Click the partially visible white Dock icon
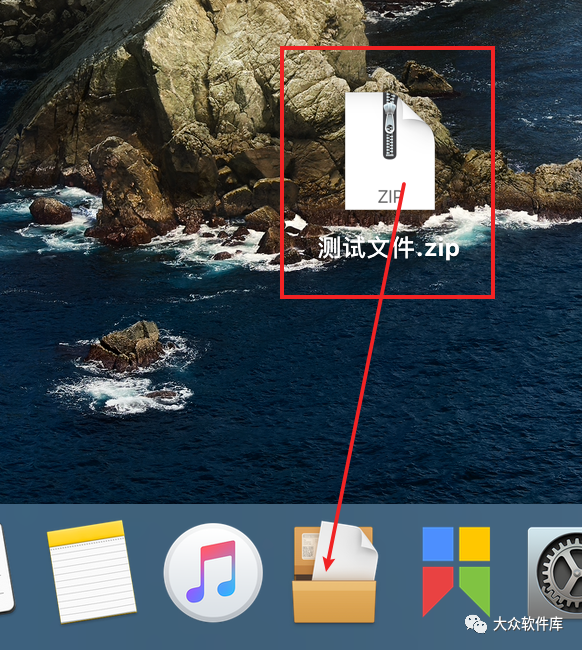The height and width of the screenshot is (650, 582). click(x=6, y=568)
